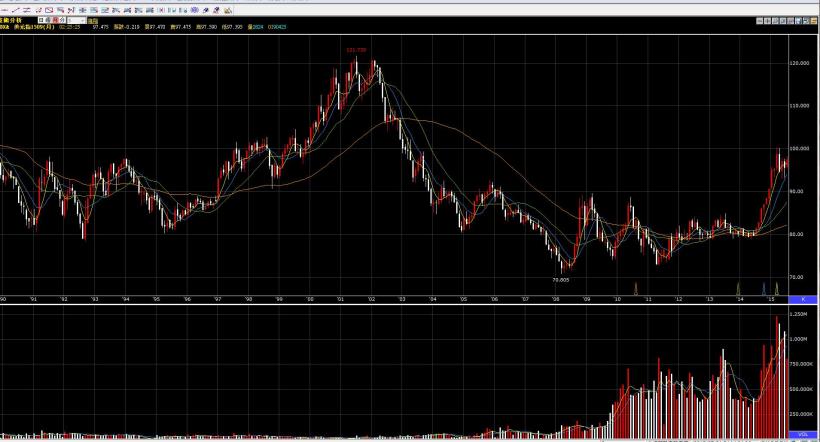Viewport: 820px width, 442px height.
Task: Click the 90.00 price axis label
Action: (797, 191)
